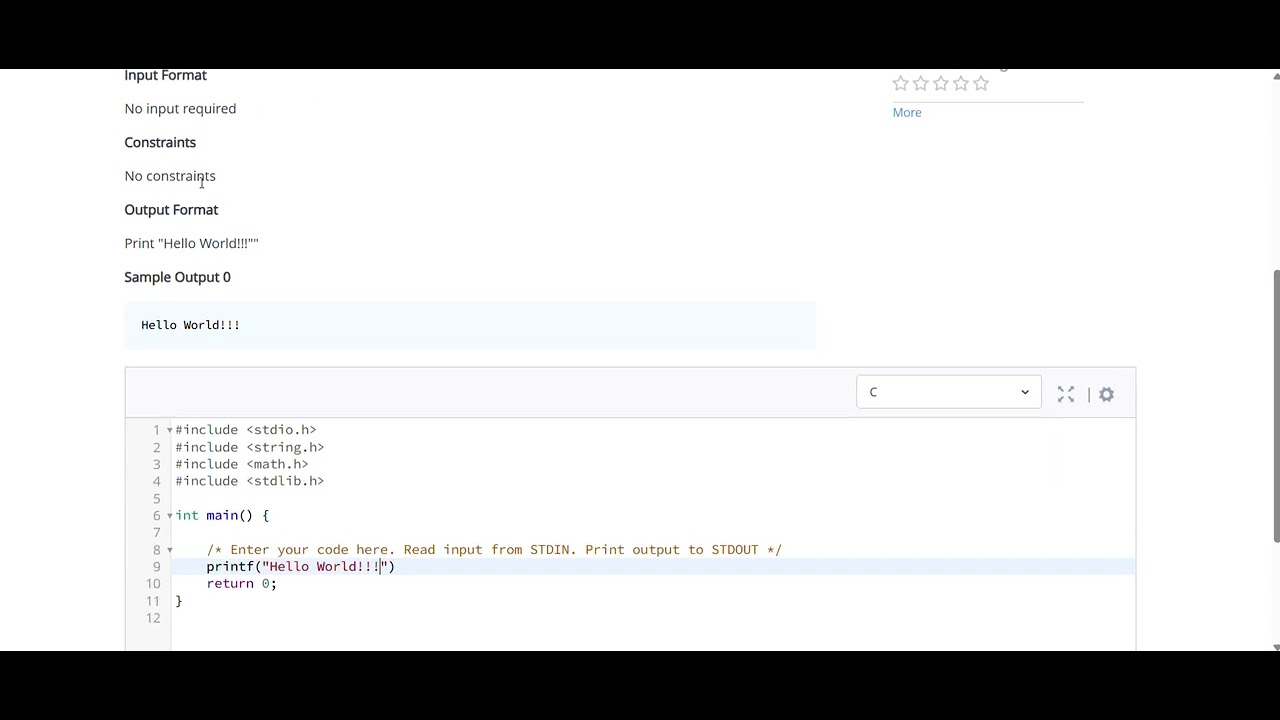Click line number 12 in gutter
Screen dimensions: 1280x720
[153, 618]
